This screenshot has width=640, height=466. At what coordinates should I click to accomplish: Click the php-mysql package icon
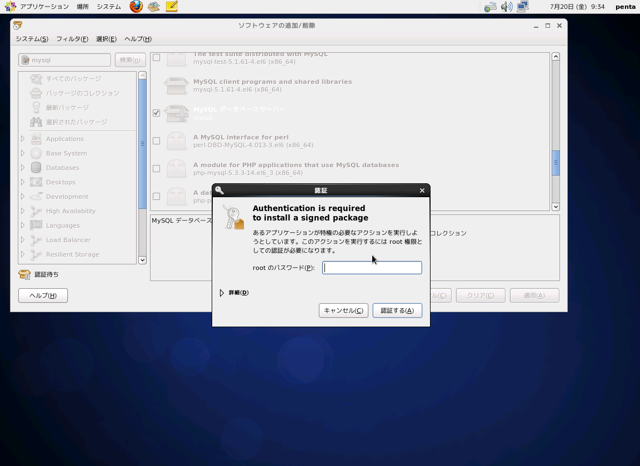coord(176,169)
